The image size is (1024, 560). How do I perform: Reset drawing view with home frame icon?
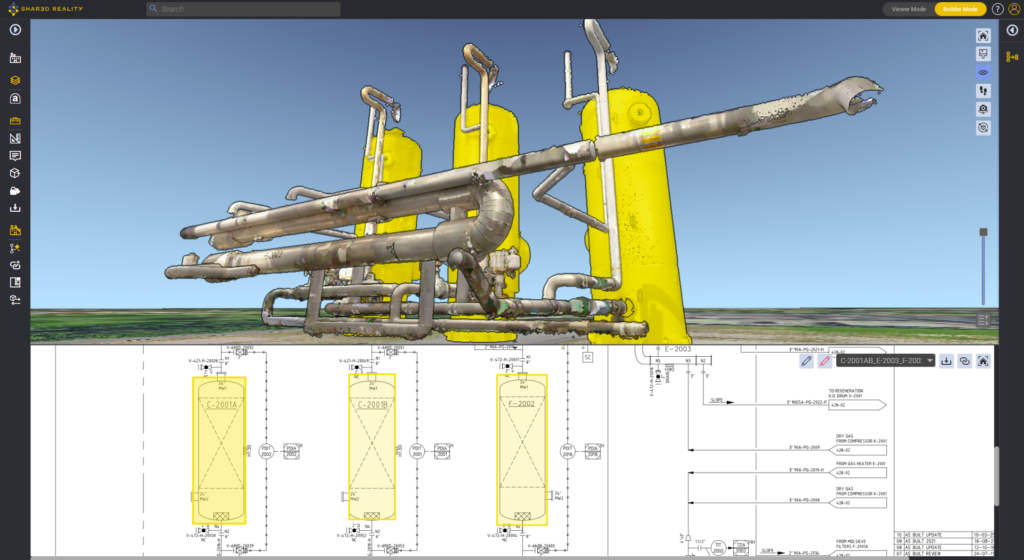[x=983, y=361]
